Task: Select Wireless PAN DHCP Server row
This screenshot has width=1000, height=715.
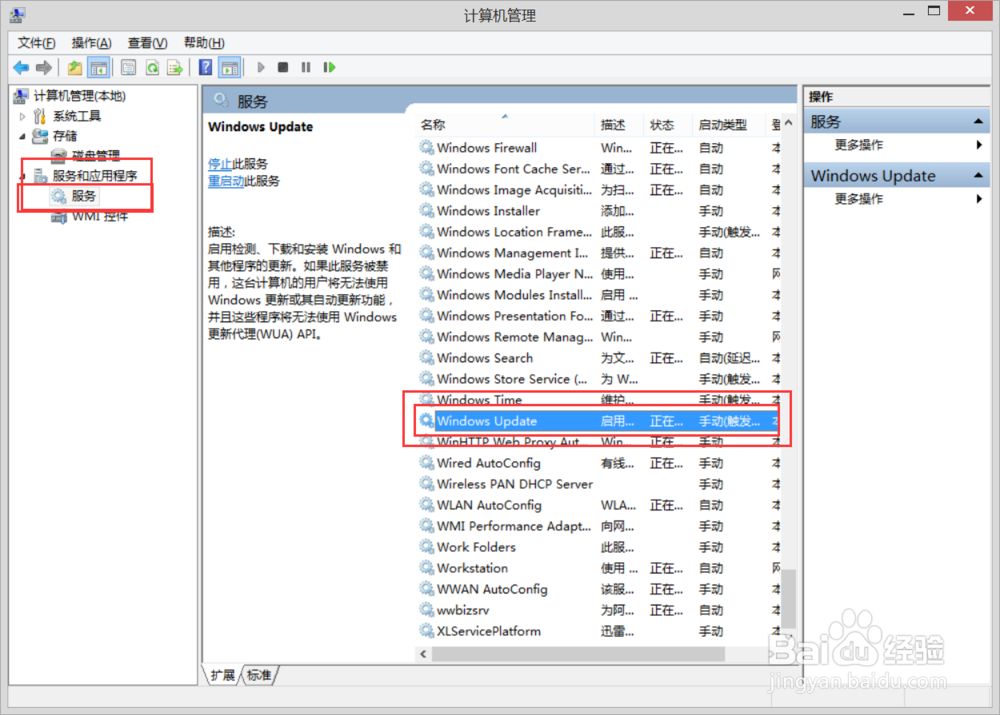Action: (x=598, y=484)
